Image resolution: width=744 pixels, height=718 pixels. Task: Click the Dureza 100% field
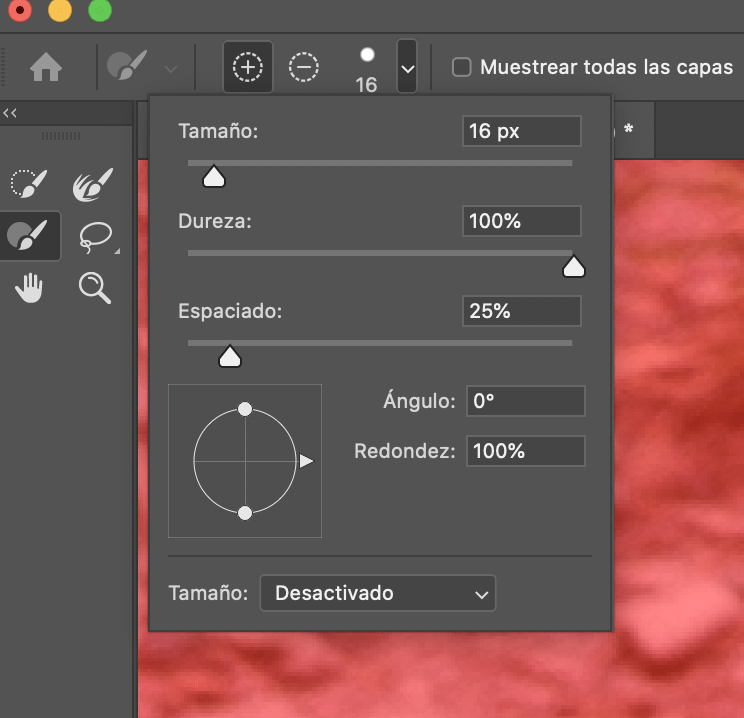tap(522, 221)
